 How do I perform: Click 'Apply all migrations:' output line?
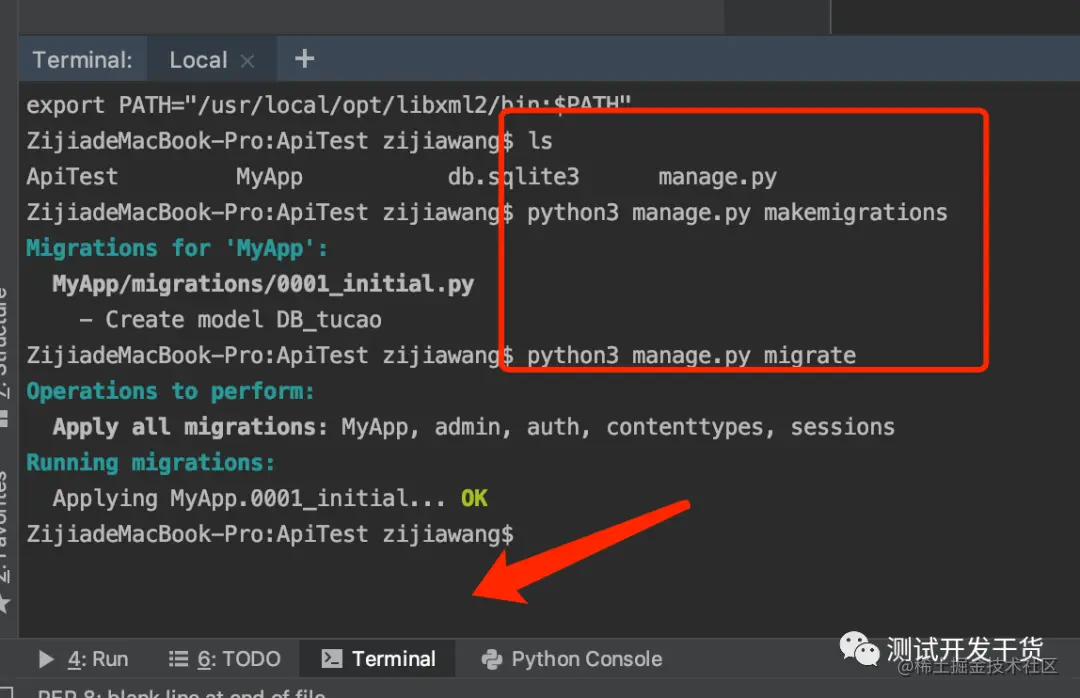tap(473, 427)
